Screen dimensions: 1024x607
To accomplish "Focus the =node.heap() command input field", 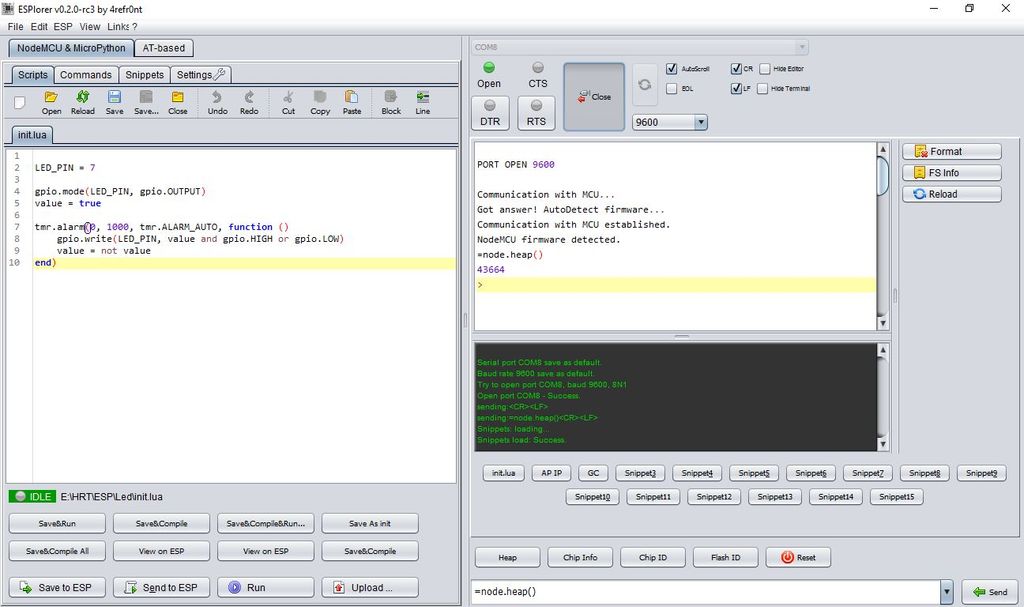I will pyautogui.click(x=705, y=592).
